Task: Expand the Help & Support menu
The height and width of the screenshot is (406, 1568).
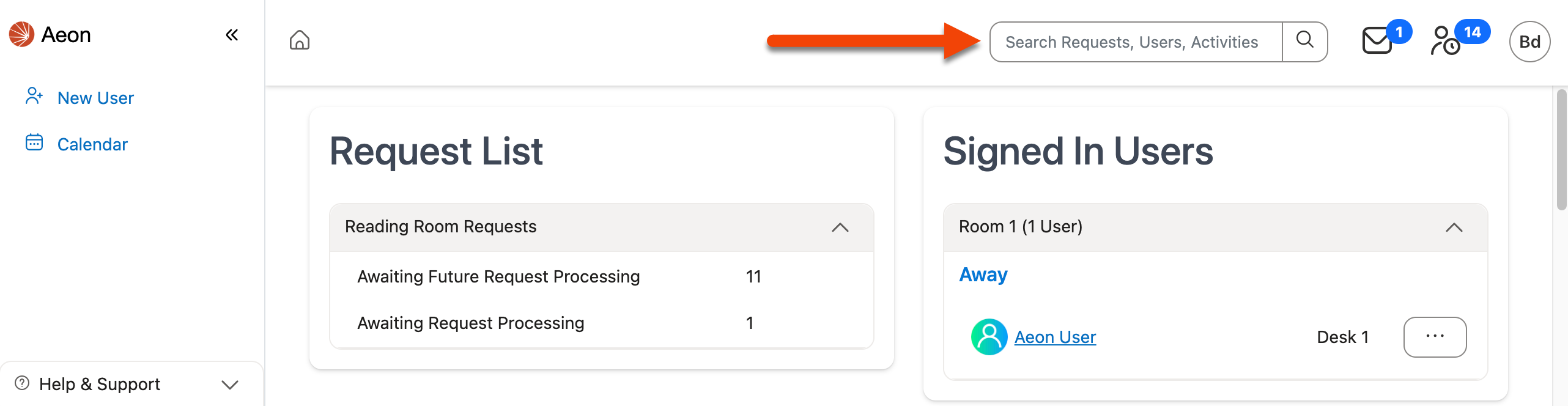Action: [230, 385]
